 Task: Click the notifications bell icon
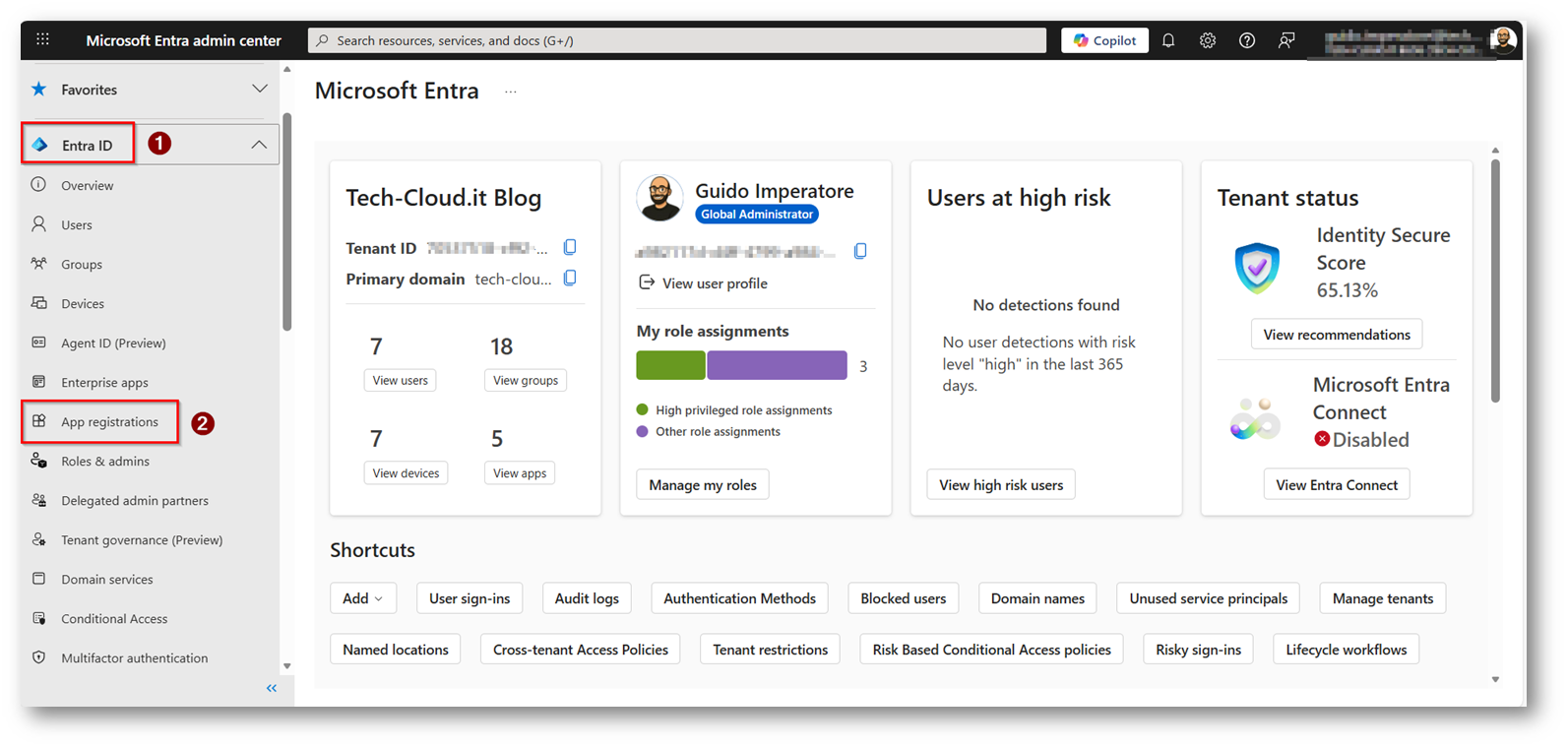click(1168, 40)
